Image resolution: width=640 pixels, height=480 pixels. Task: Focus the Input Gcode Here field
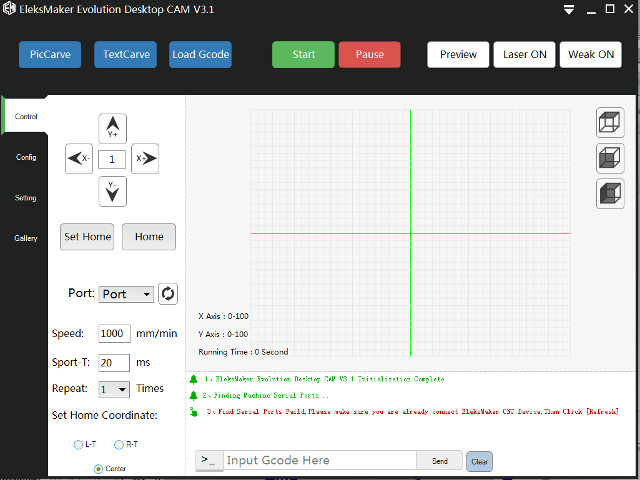click(320, 460)
